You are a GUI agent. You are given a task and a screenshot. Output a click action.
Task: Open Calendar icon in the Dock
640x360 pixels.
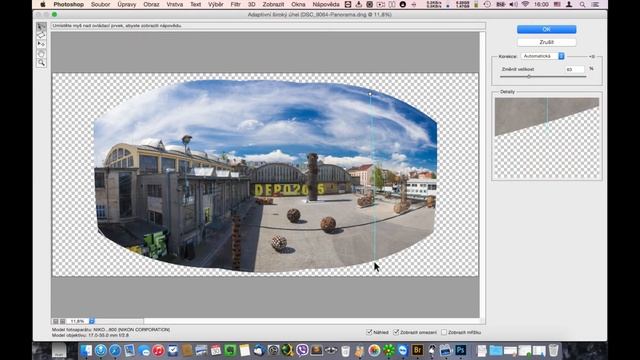(x=216, y=350)
